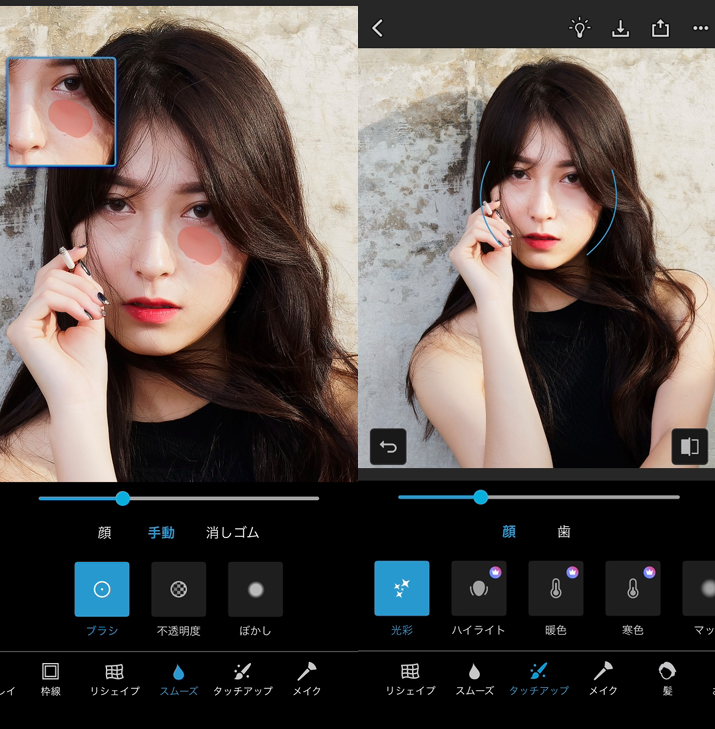Open タッチアップ in the right toolbar

coord(539,679)
